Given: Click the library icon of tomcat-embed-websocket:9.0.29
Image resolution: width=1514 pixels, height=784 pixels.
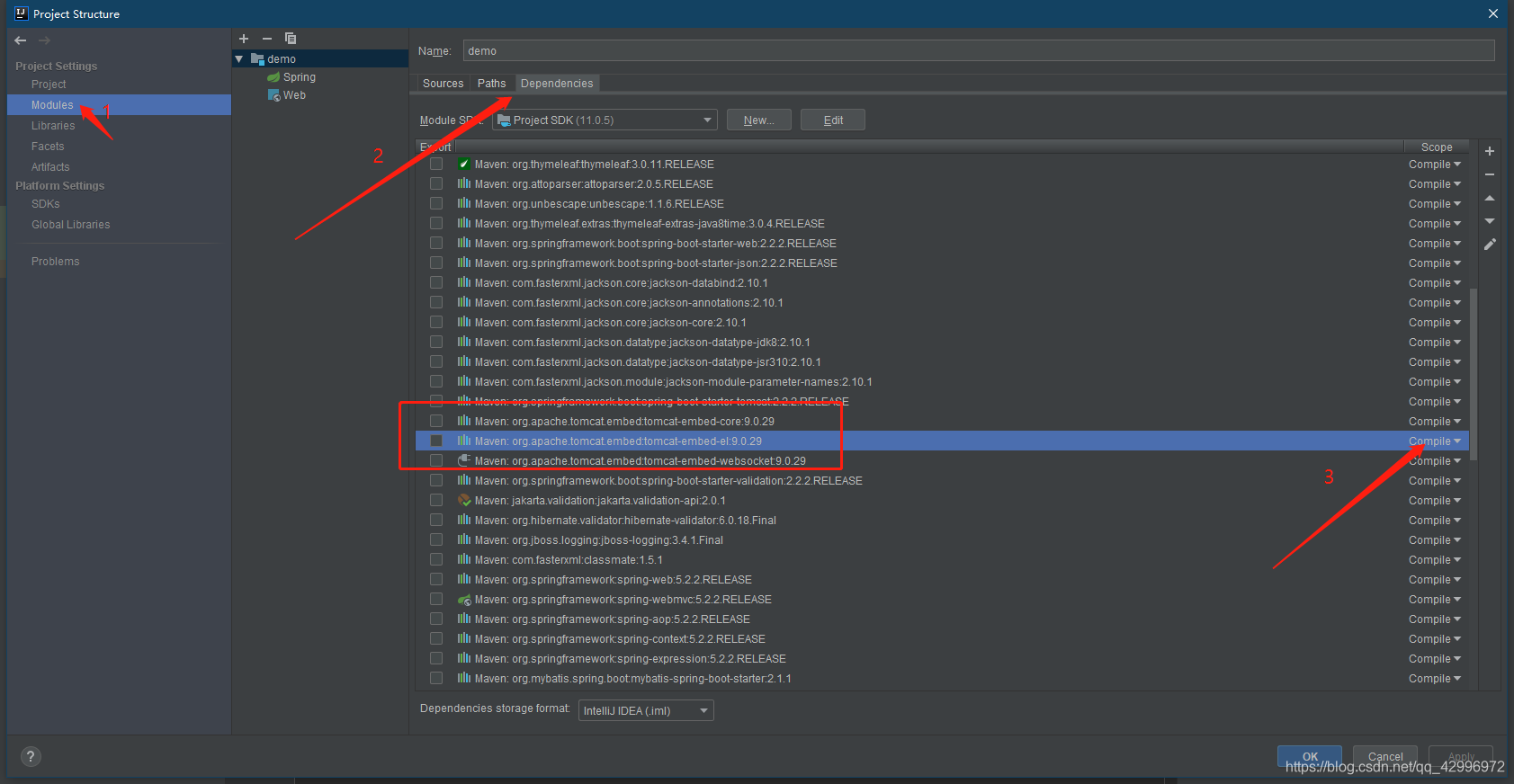Looking at the screenshot, I should 464,461.
